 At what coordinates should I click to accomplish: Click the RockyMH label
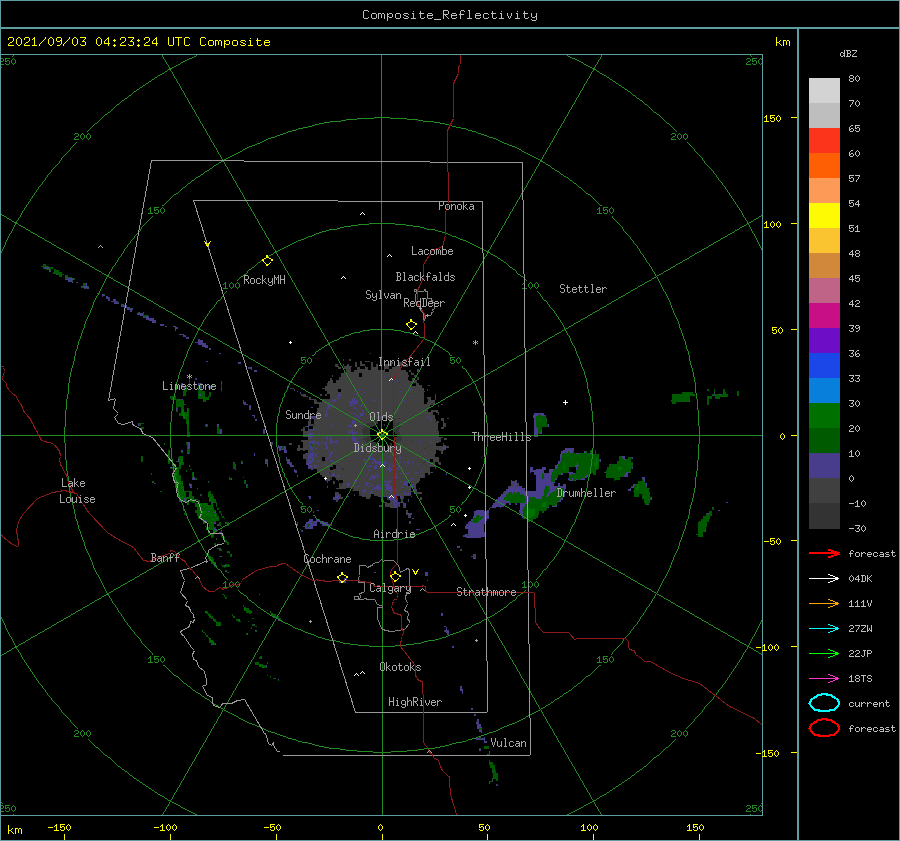click(x=264, y=280)
